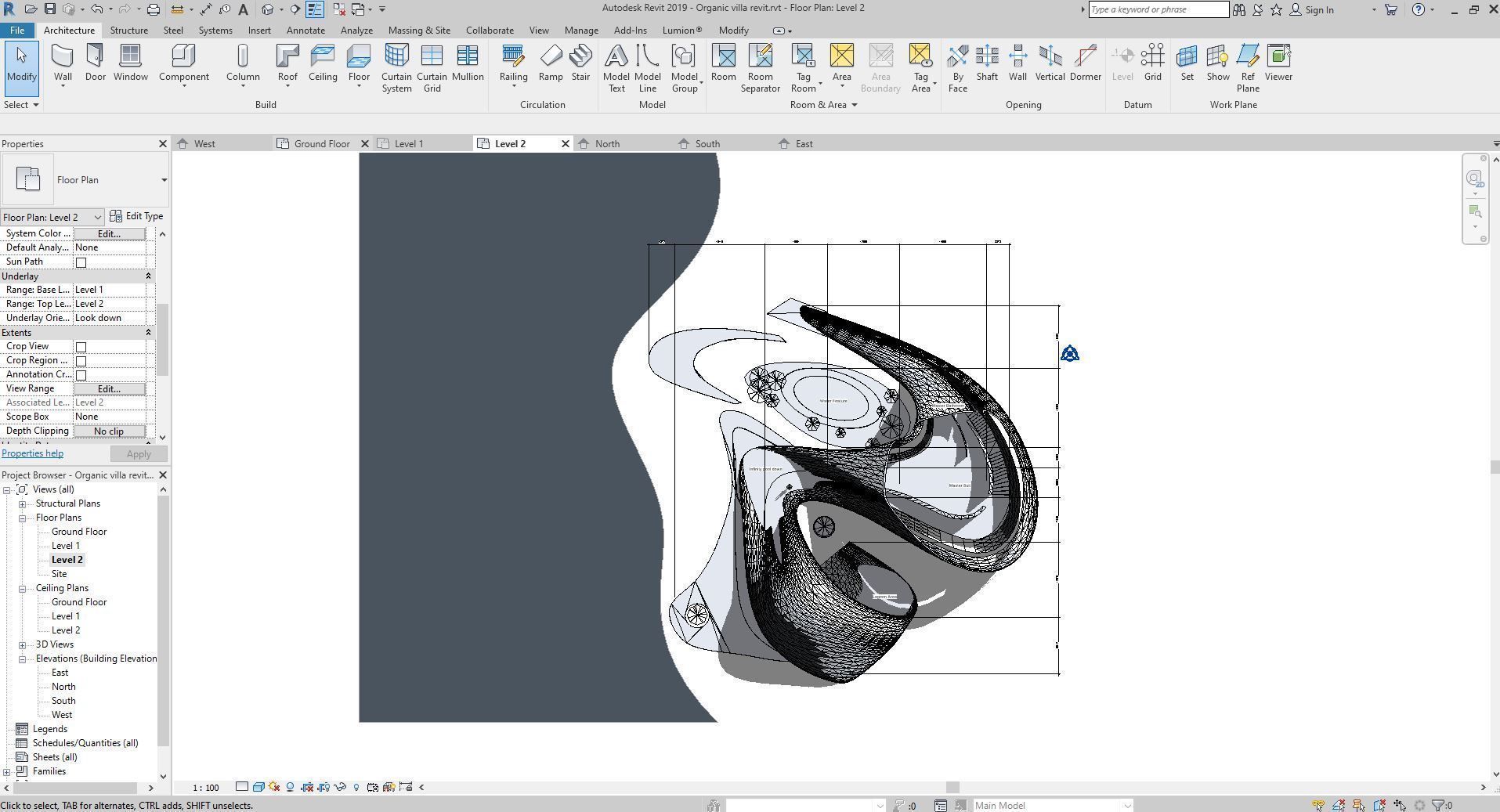
Task: Switch to the Ground Floor view tab
Action: point(322,144)
